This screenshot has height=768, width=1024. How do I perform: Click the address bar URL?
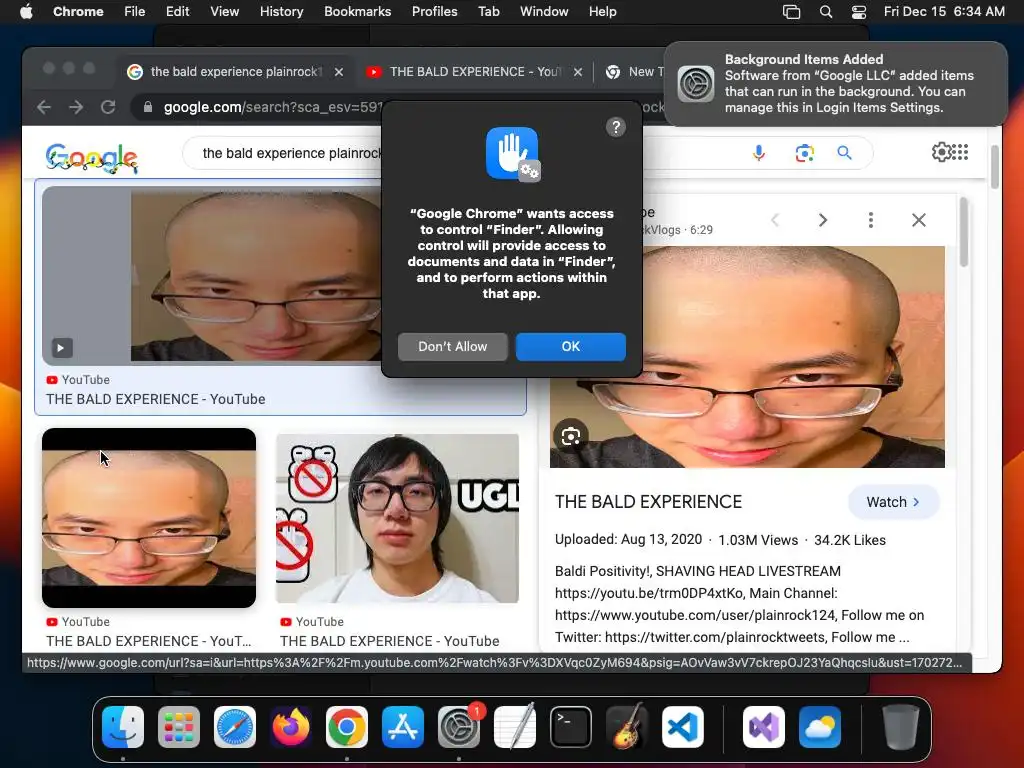(x=273, y=107)
